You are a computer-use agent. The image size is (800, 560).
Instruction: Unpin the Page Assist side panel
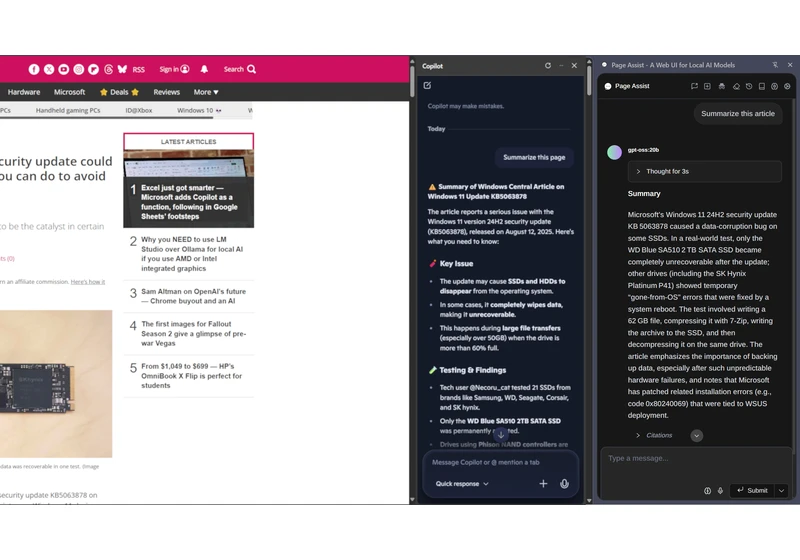click(x=775, y=65)
